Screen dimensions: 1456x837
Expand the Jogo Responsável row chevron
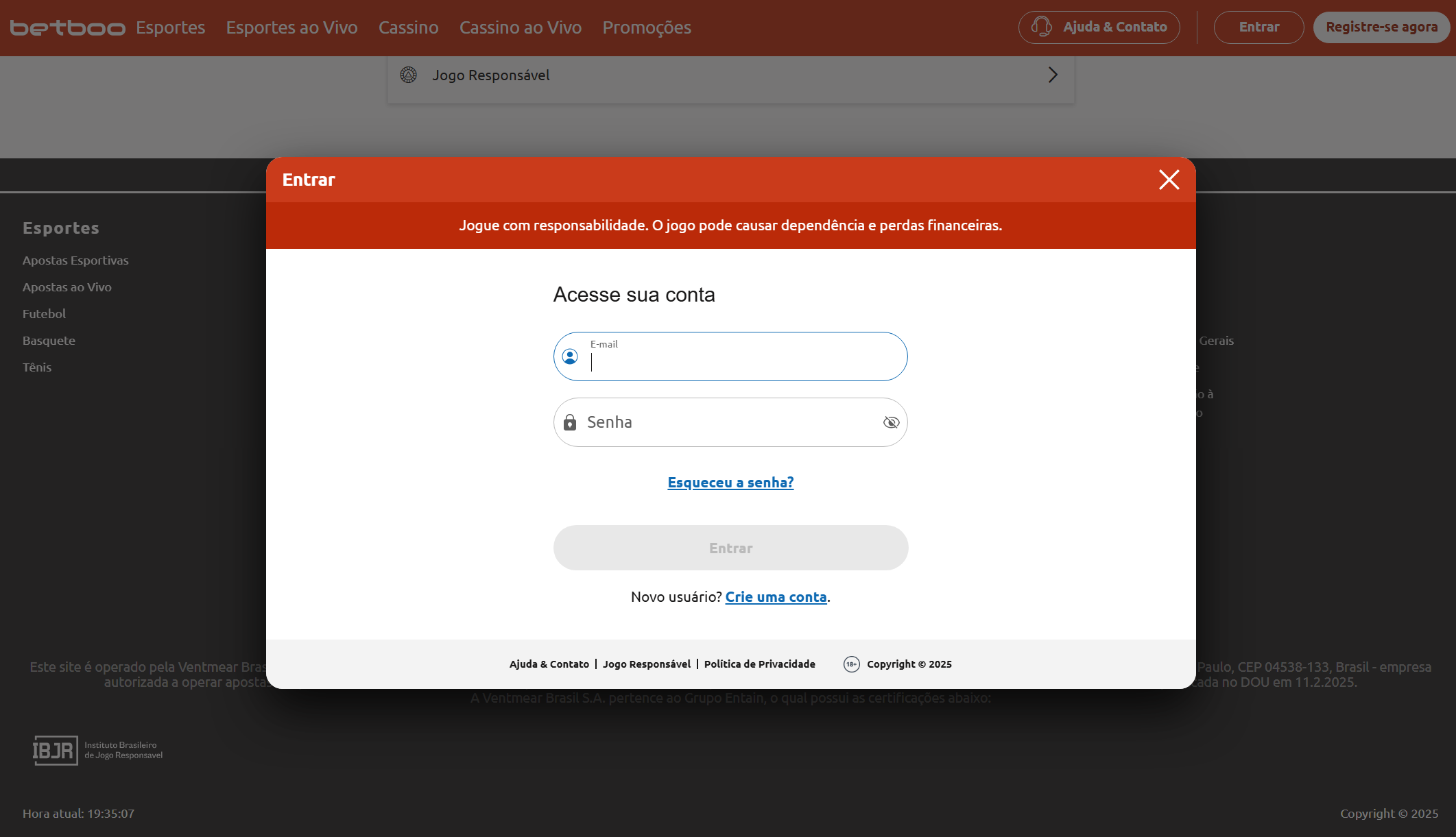pyautogui.click(x=1053, y=75)
